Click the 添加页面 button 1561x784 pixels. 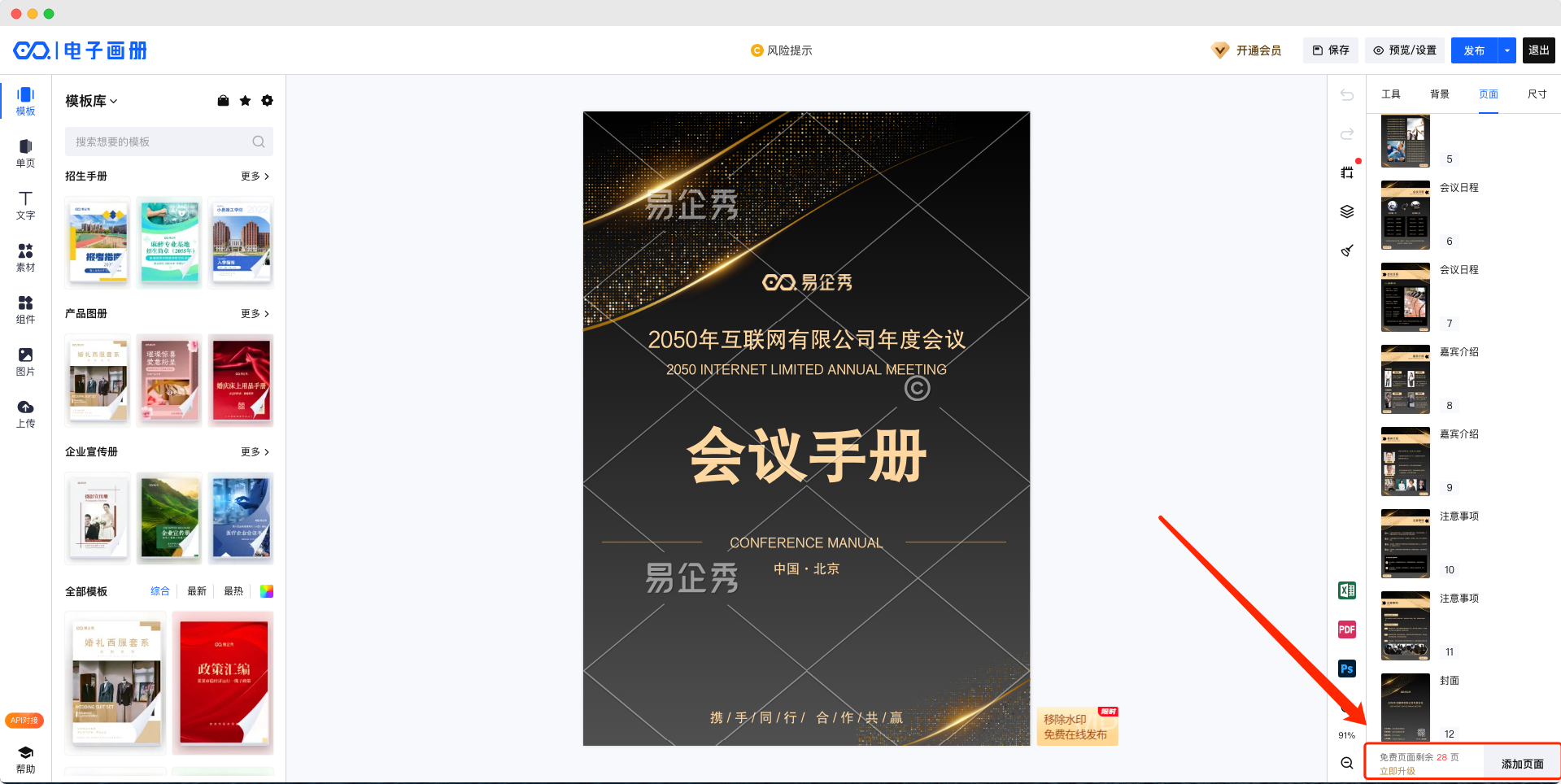click(1522, 764)
